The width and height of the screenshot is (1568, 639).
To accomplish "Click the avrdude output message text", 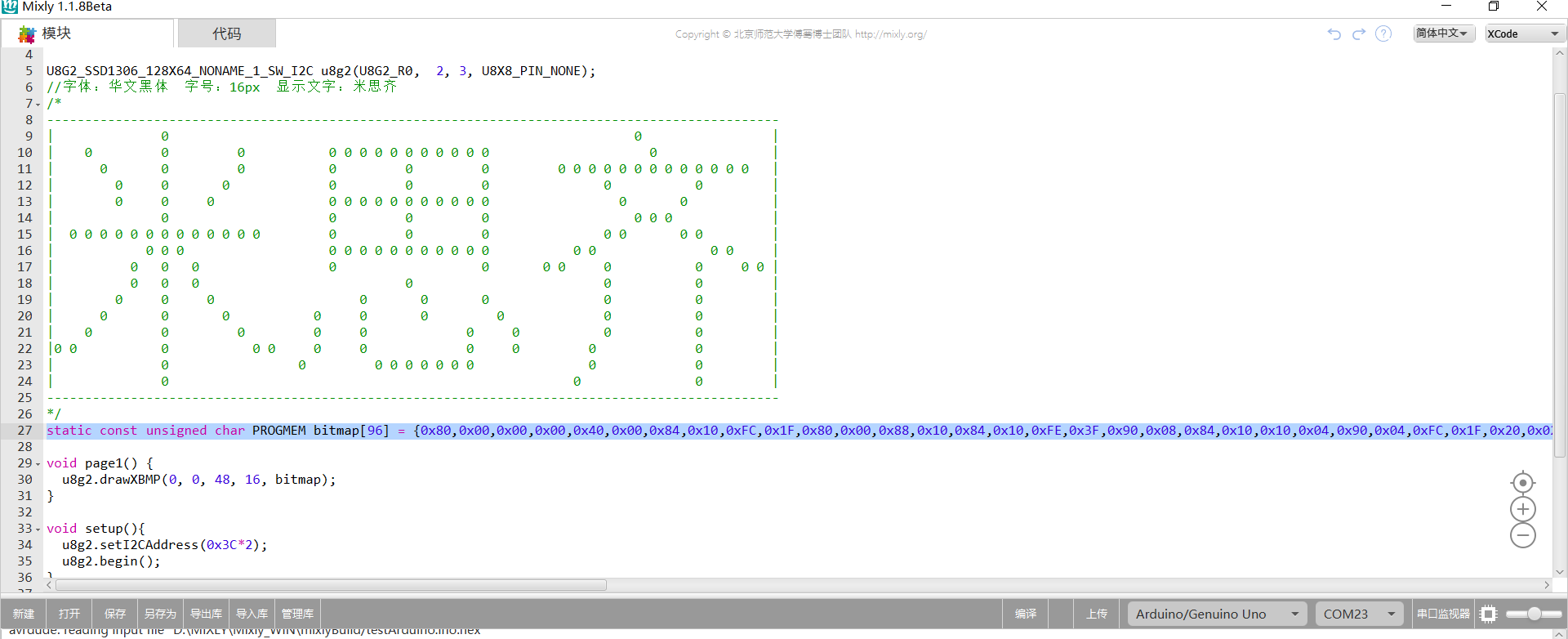I will (x=244, y=631).
